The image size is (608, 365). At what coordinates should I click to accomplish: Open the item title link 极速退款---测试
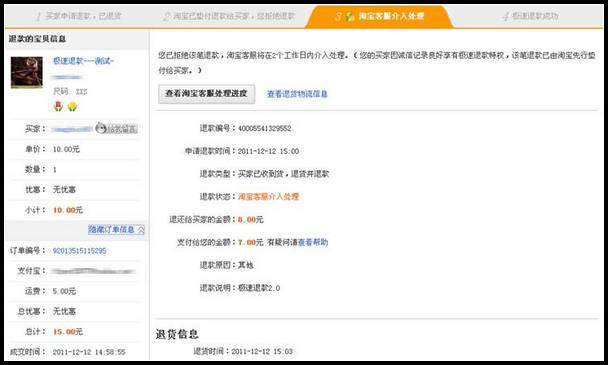[x=83, y=61]
